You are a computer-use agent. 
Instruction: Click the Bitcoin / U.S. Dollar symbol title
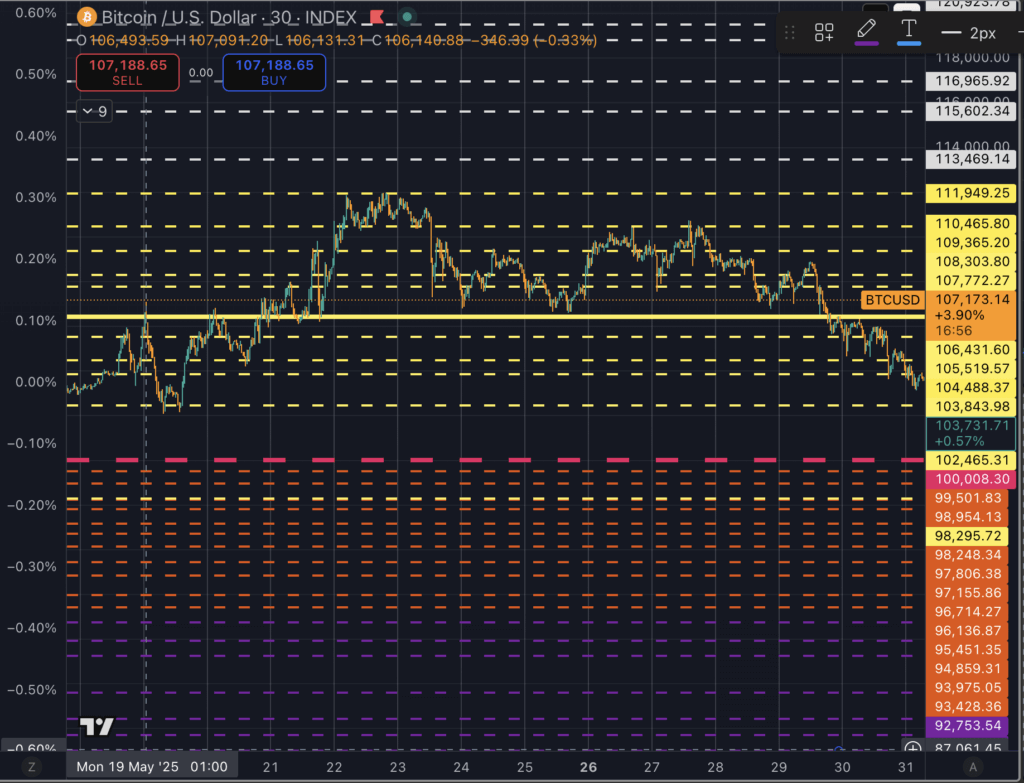click(192, 17)
